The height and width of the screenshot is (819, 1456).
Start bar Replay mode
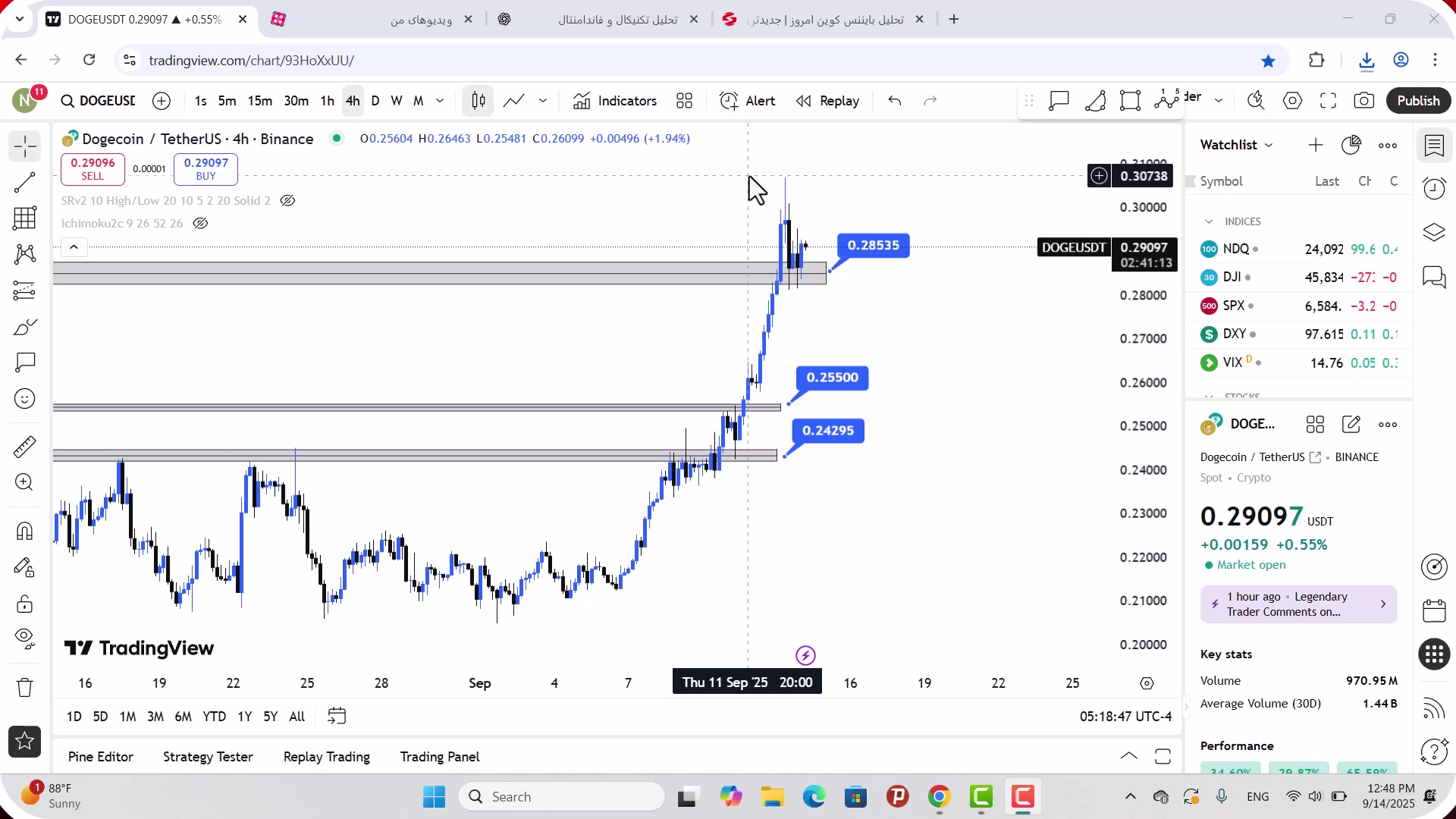coord(827,101)
